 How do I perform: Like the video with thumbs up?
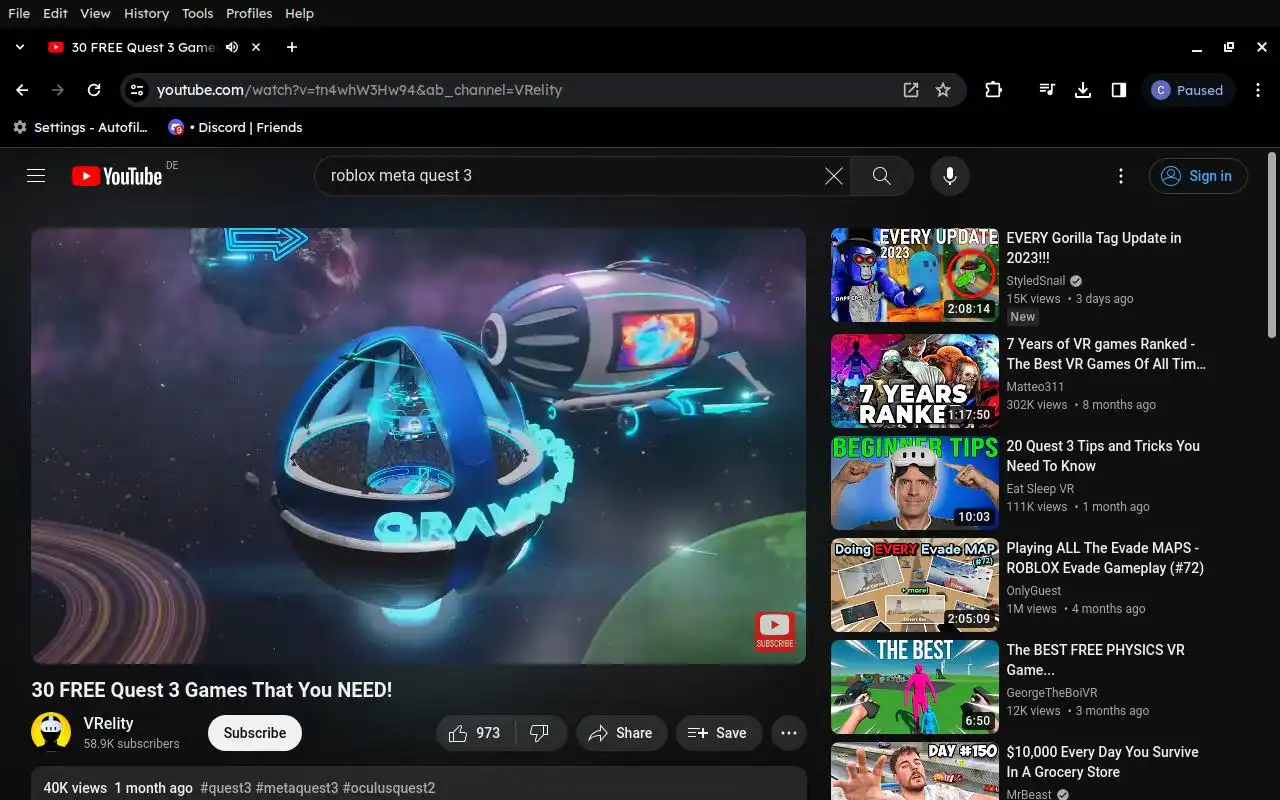tap(476, 733)
